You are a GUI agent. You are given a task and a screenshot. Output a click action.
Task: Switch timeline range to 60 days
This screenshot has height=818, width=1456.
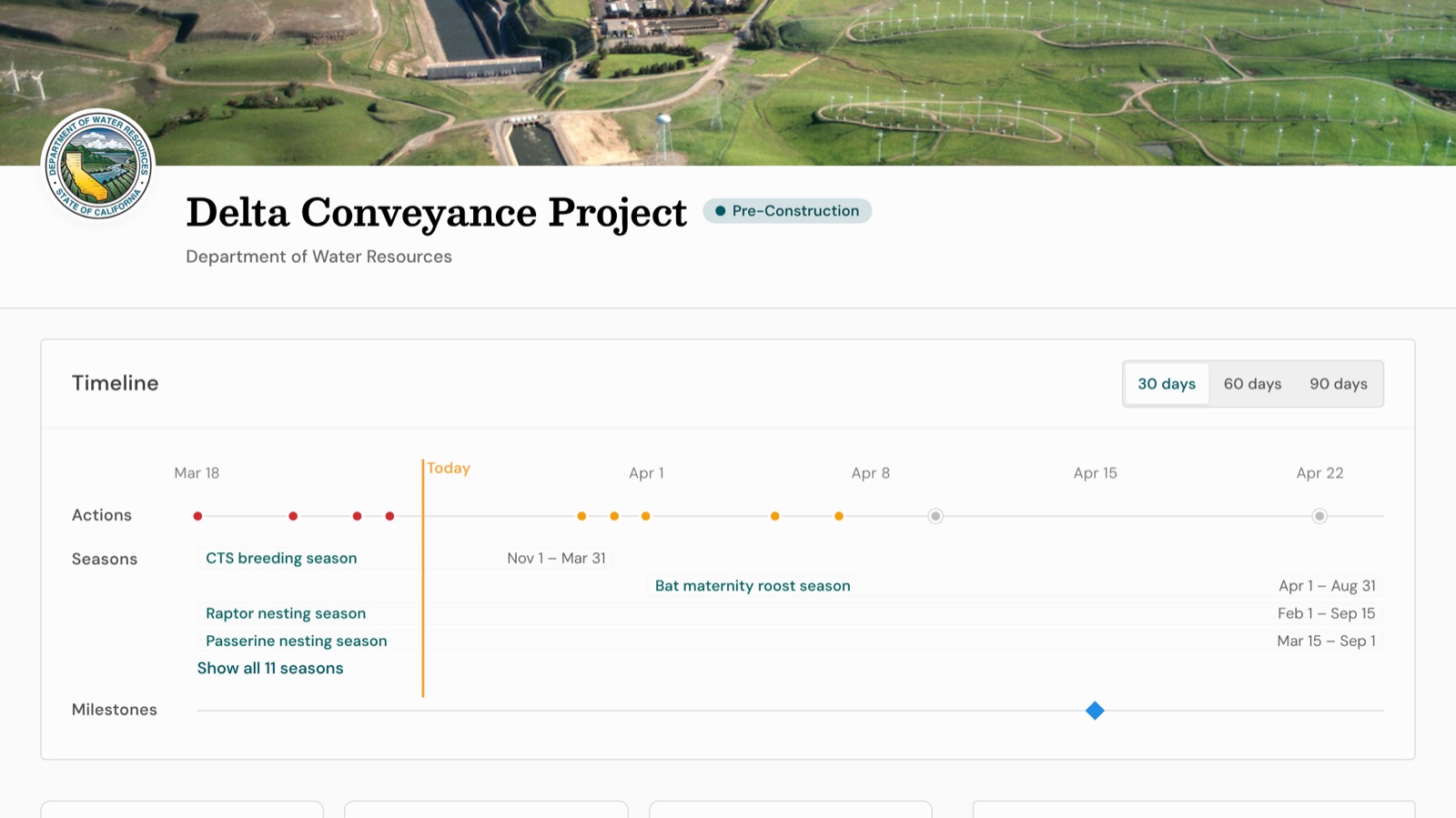click(1252, 384)
